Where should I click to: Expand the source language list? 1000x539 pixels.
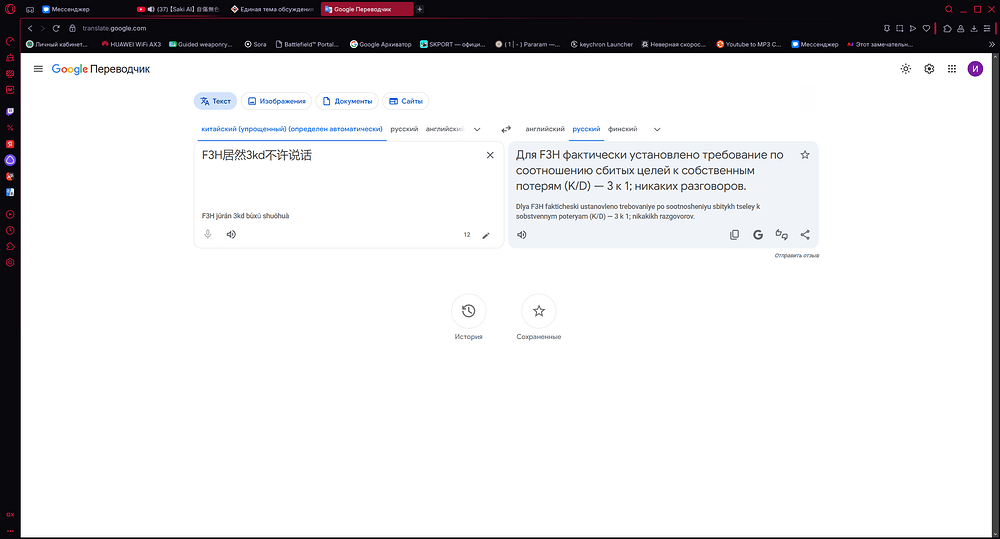[477, 129]
